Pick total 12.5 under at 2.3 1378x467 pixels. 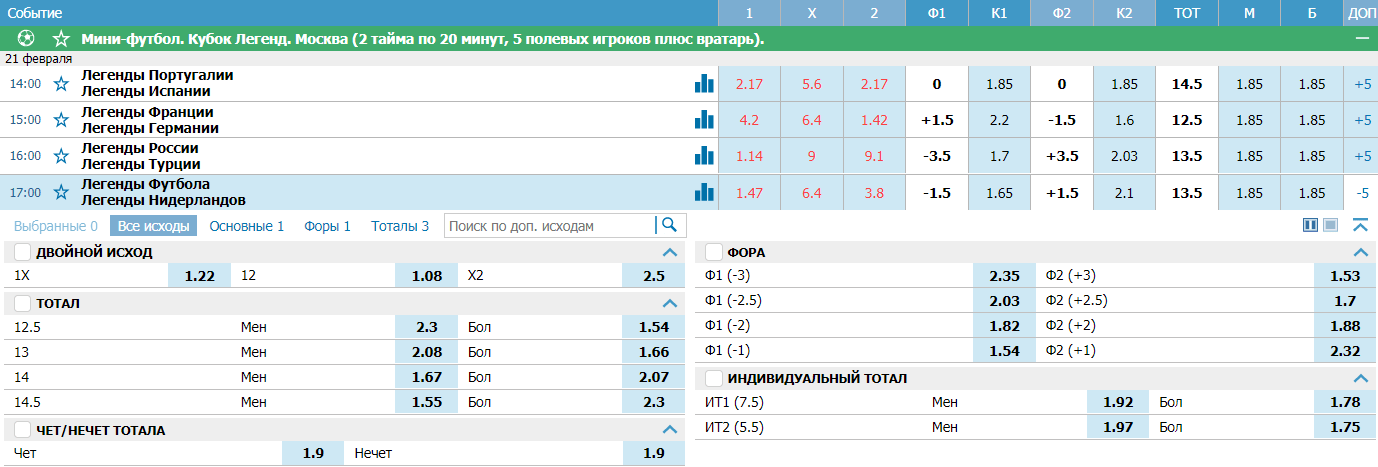[427, 327]
